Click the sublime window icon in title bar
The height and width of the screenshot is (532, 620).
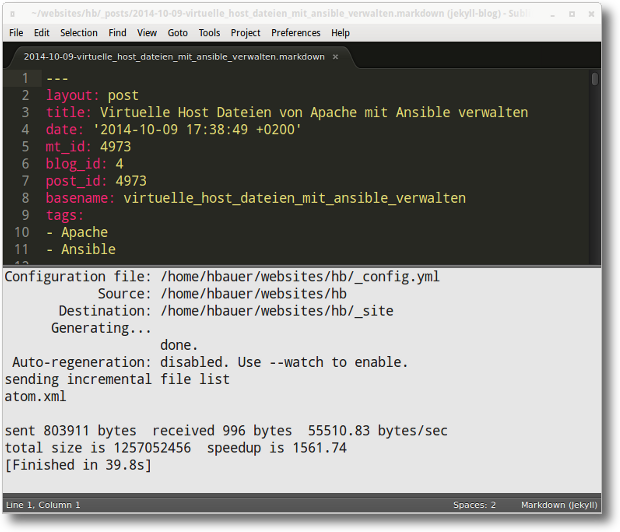[12, 14]
